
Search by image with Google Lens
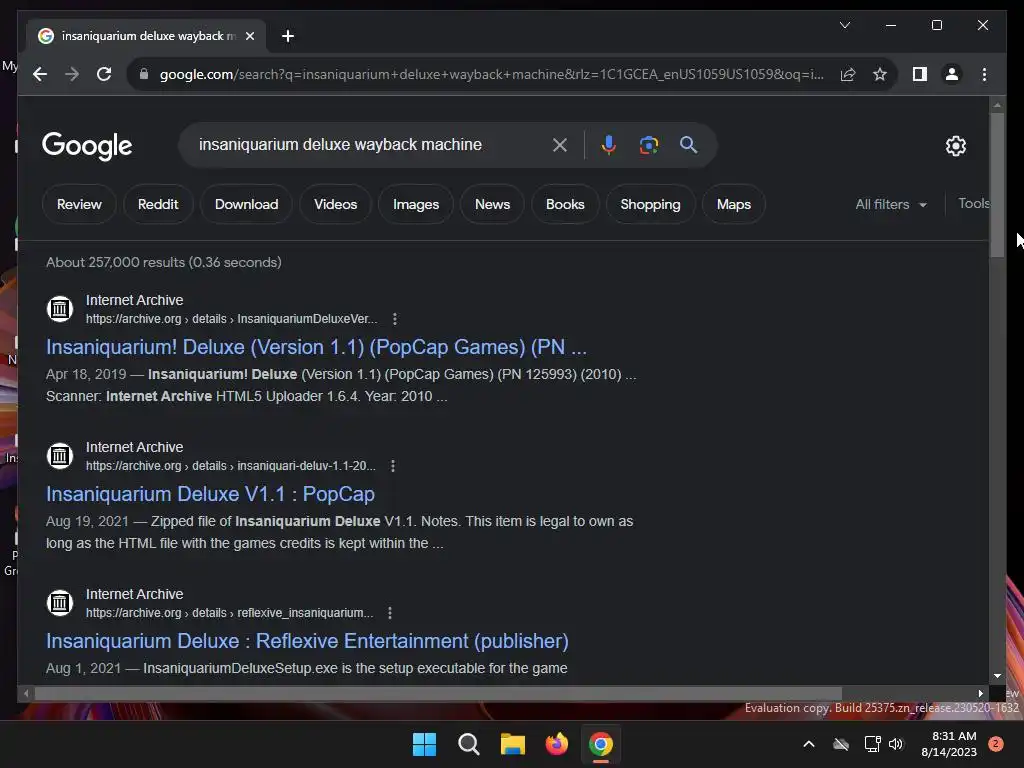[x=648, y=145]
